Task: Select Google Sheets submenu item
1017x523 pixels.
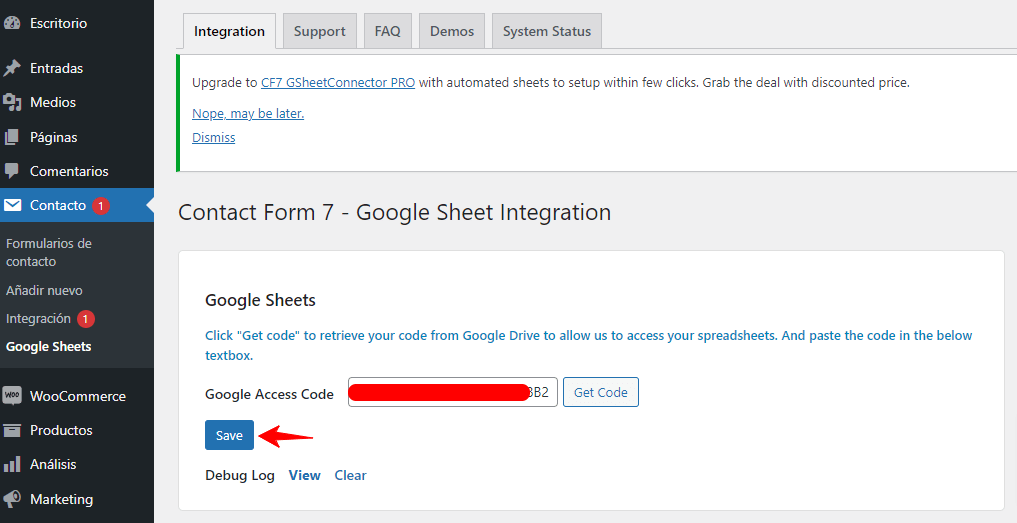Action: pos(49,347)
